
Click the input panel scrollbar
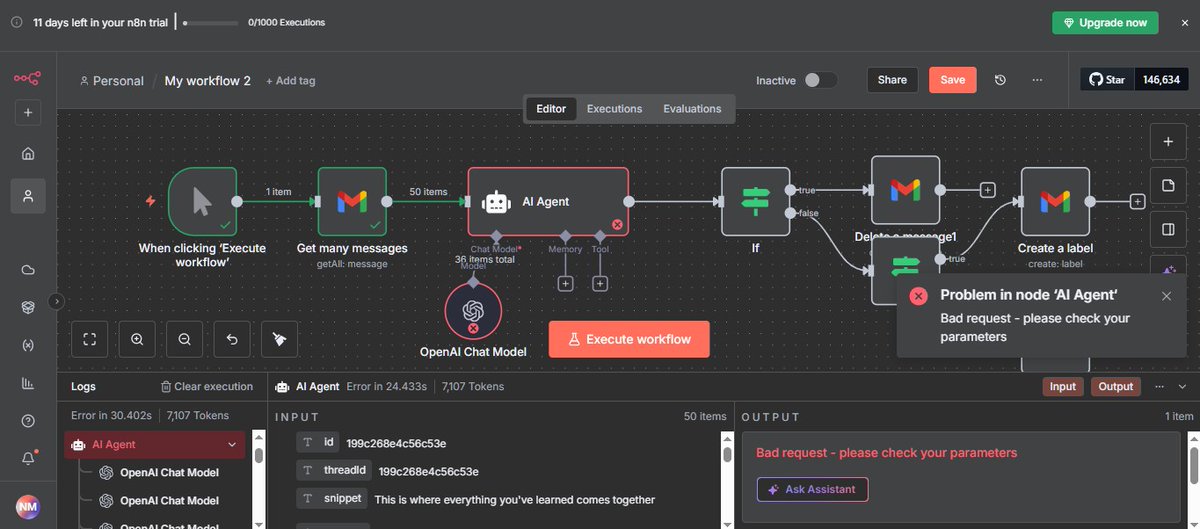727,455
